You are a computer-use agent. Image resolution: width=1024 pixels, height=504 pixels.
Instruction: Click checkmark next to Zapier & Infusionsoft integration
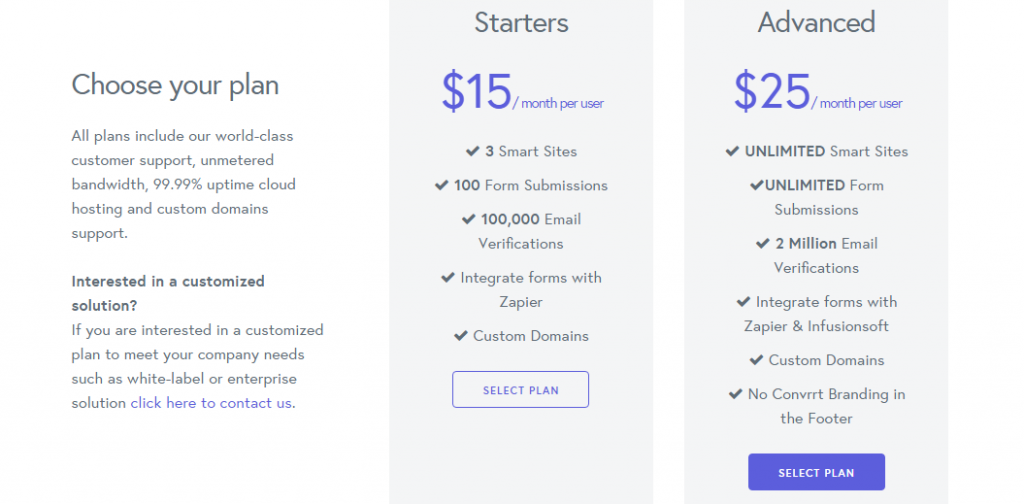[743, 302]
